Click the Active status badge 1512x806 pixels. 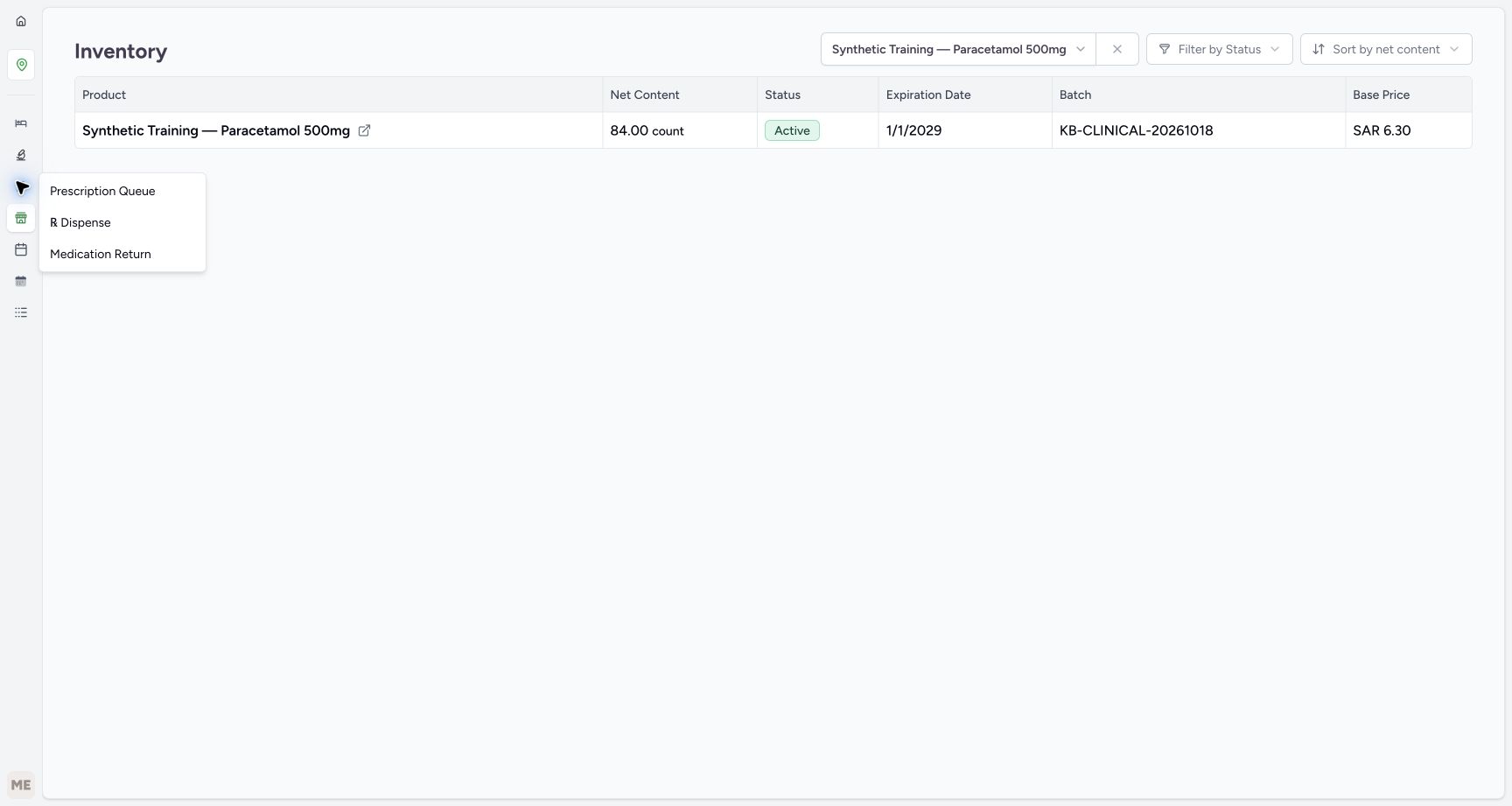pyautogui.click(x=792, y=130)
